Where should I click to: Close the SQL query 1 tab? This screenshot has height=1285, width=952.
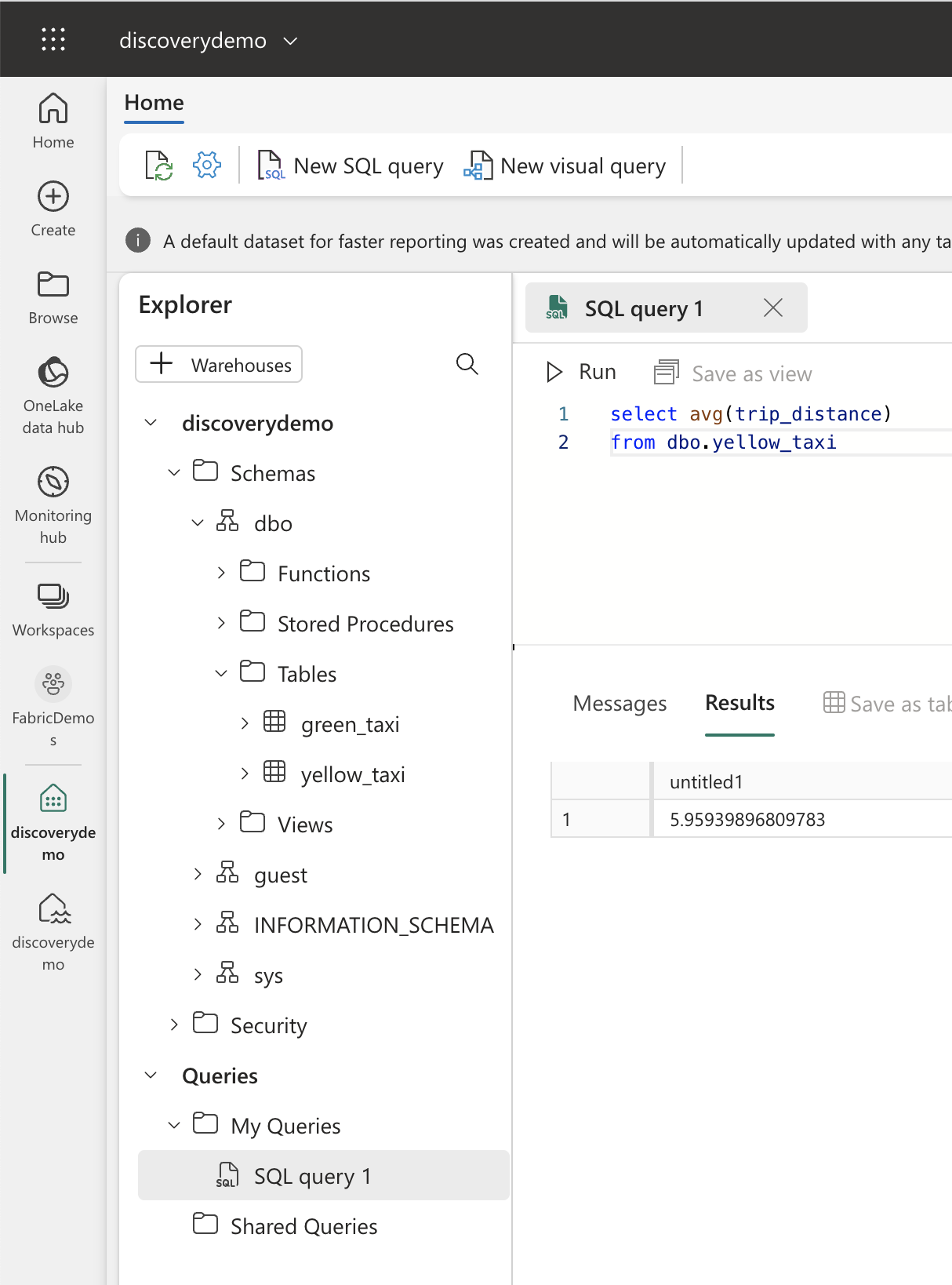(x=773, y=308)
